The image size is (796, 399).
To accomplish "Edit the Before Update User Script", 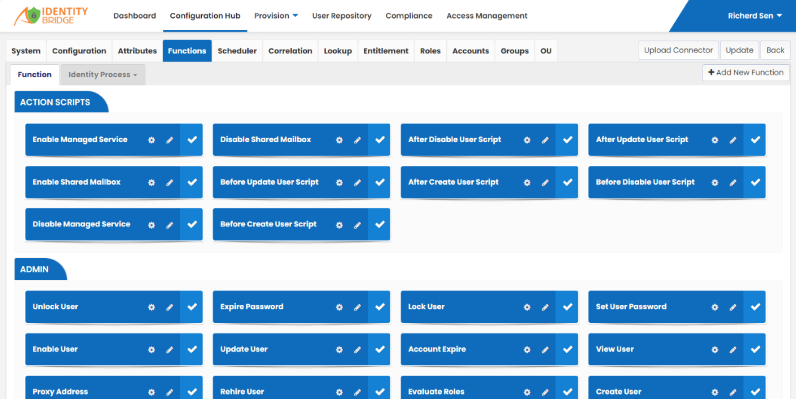I will point(357,183).
